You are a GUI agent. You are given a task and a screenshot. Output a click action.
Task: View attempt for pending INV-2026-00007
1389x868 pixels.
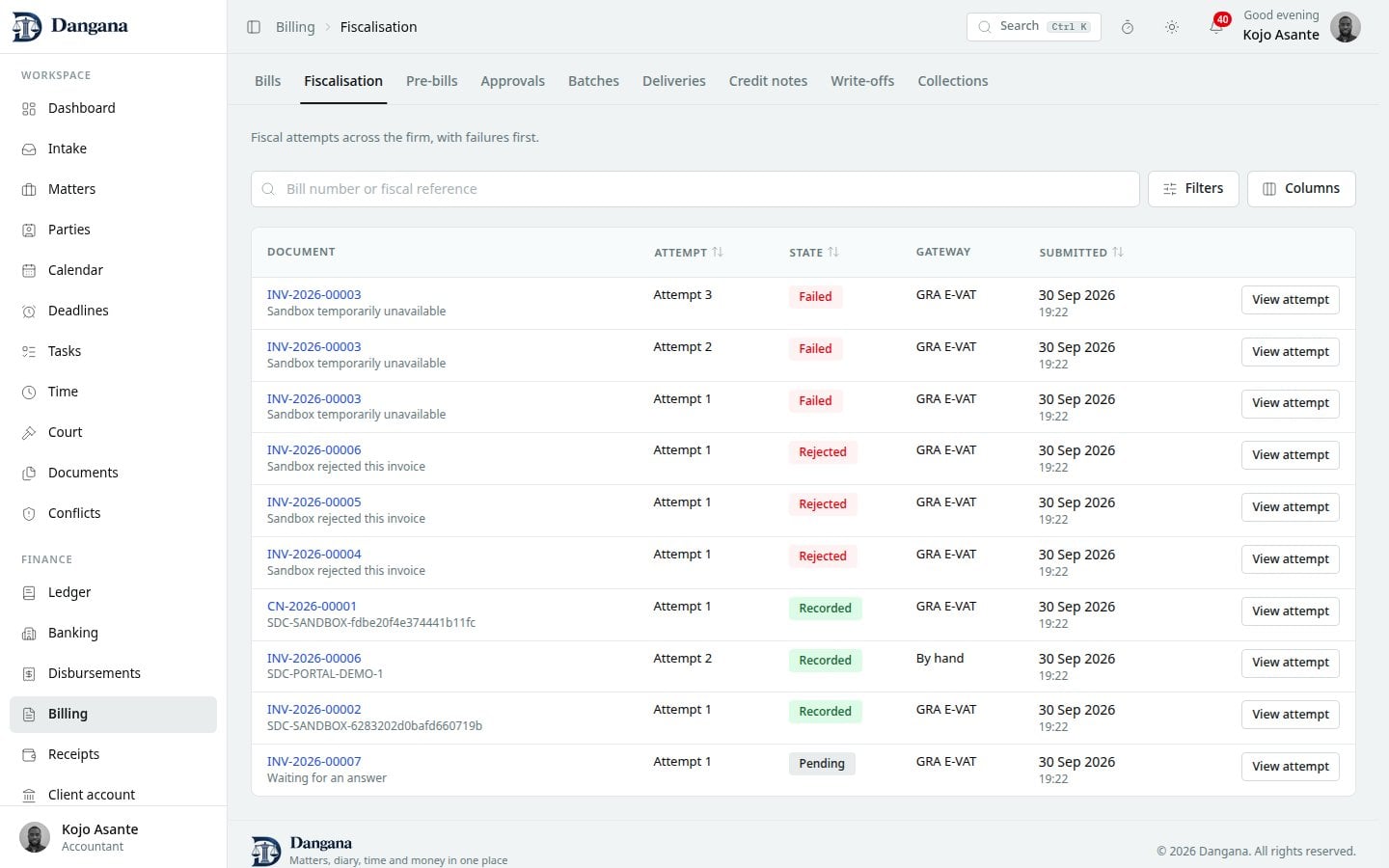pos(1291,767)
